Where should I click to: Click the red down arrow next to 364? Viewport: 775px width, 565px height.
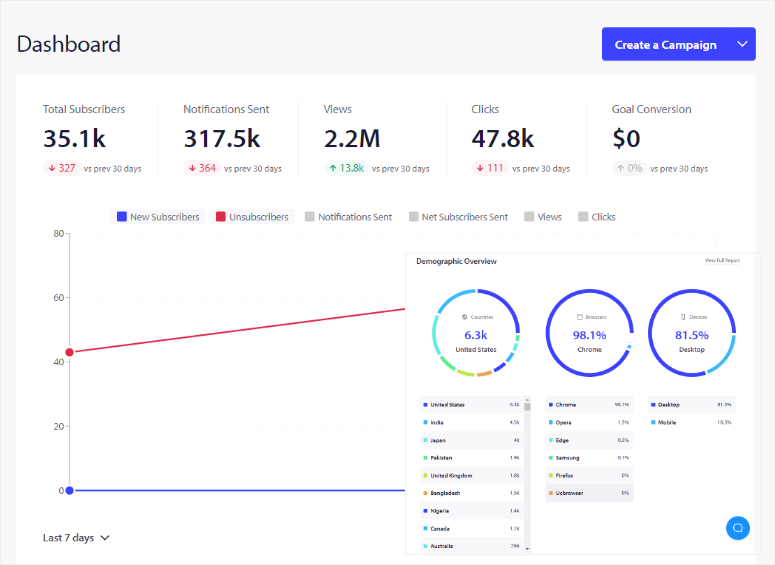pos(192,169)
